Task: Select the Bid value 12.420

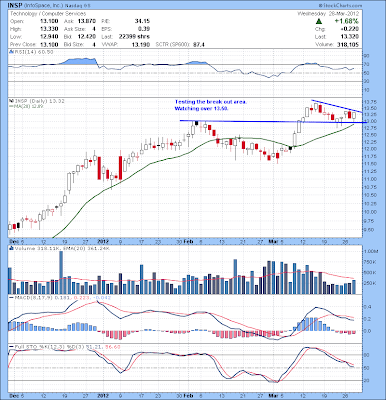Action: pos(87,37)
